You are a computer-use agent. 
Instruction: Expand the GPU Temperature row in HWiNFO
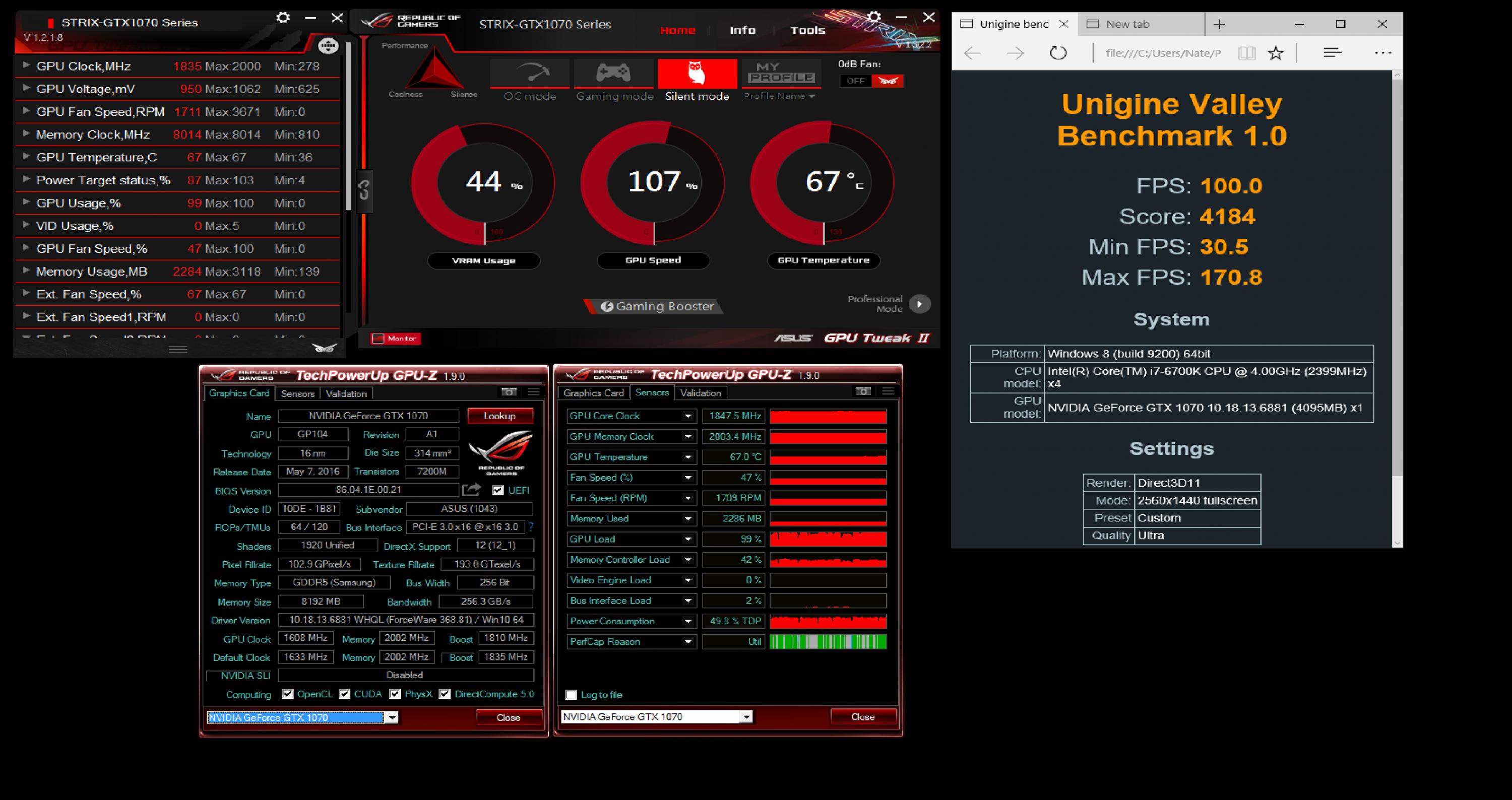coord(26,156)
